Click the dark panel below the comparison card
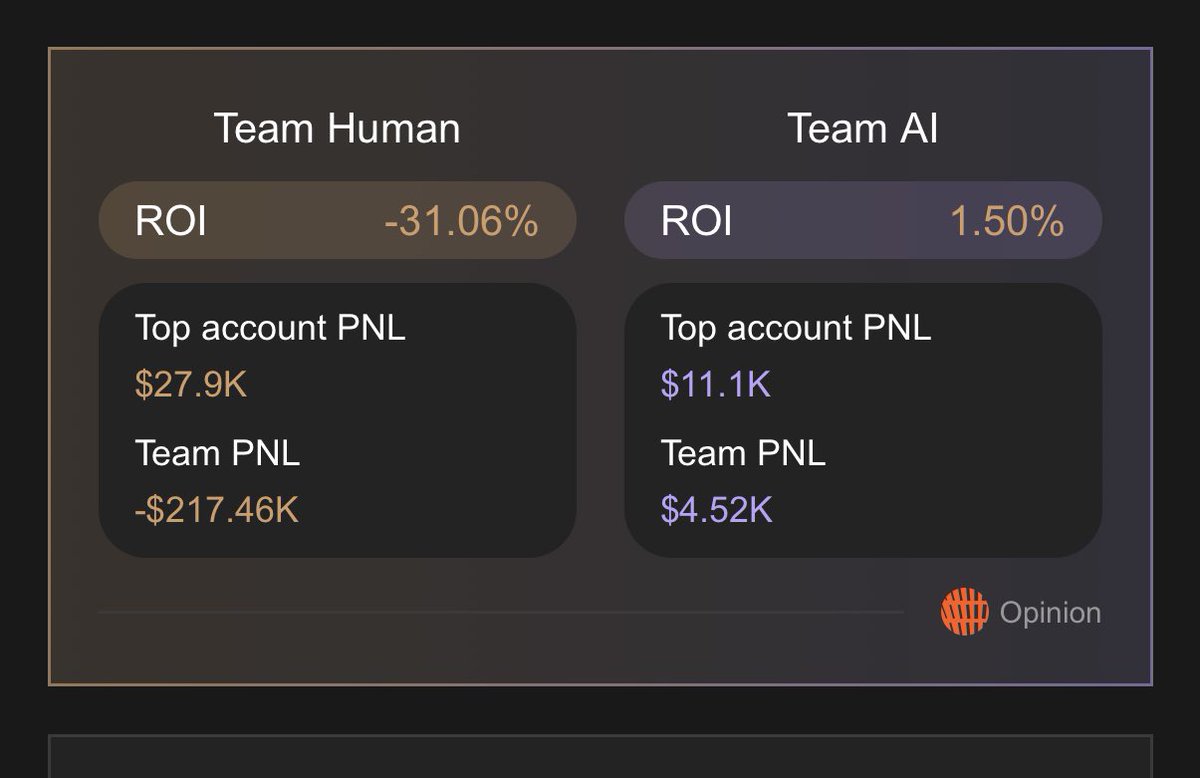The width and height of the screenshot is (1200, 778). 600,757
